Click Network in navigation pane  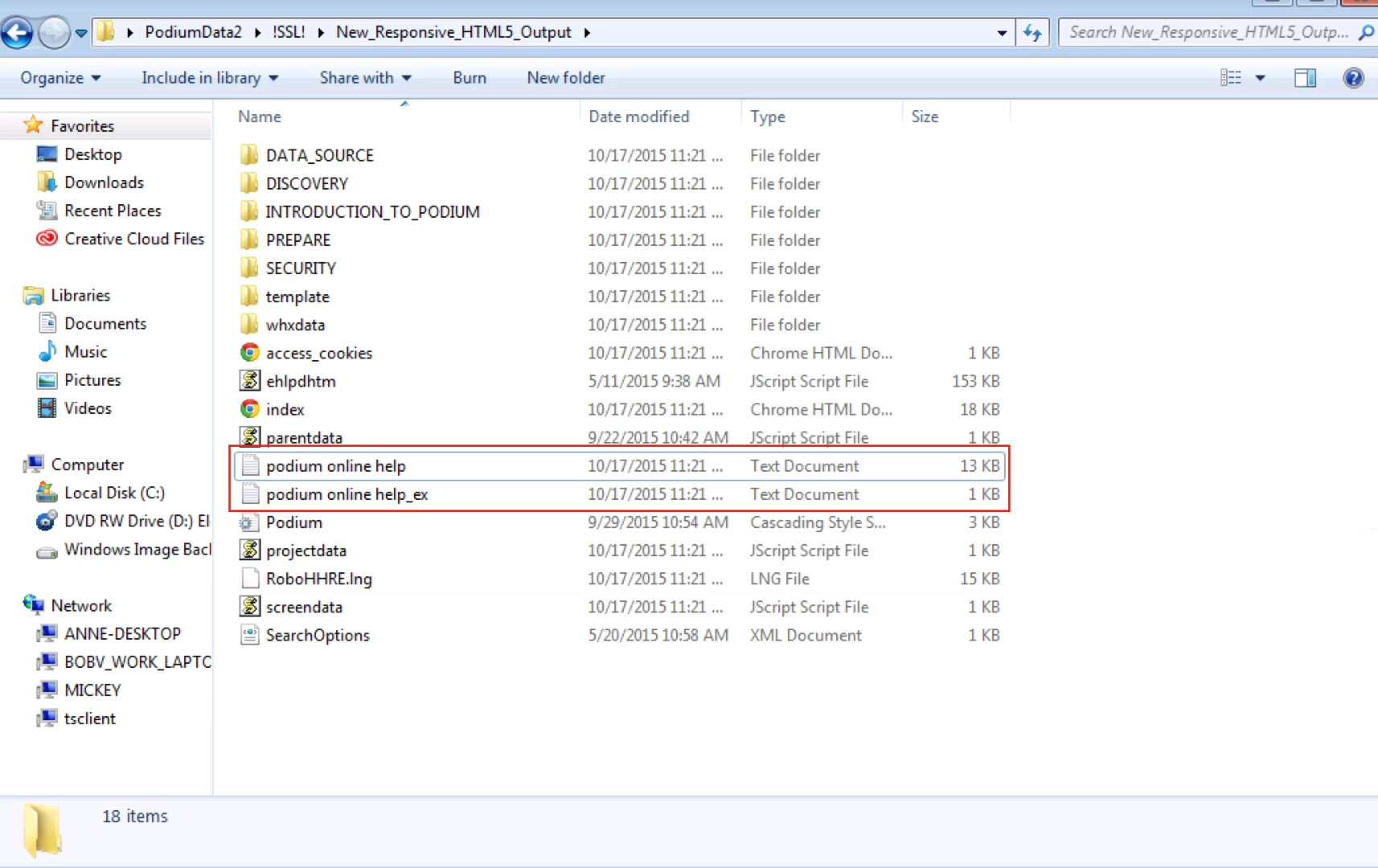(x=81, y=606)
